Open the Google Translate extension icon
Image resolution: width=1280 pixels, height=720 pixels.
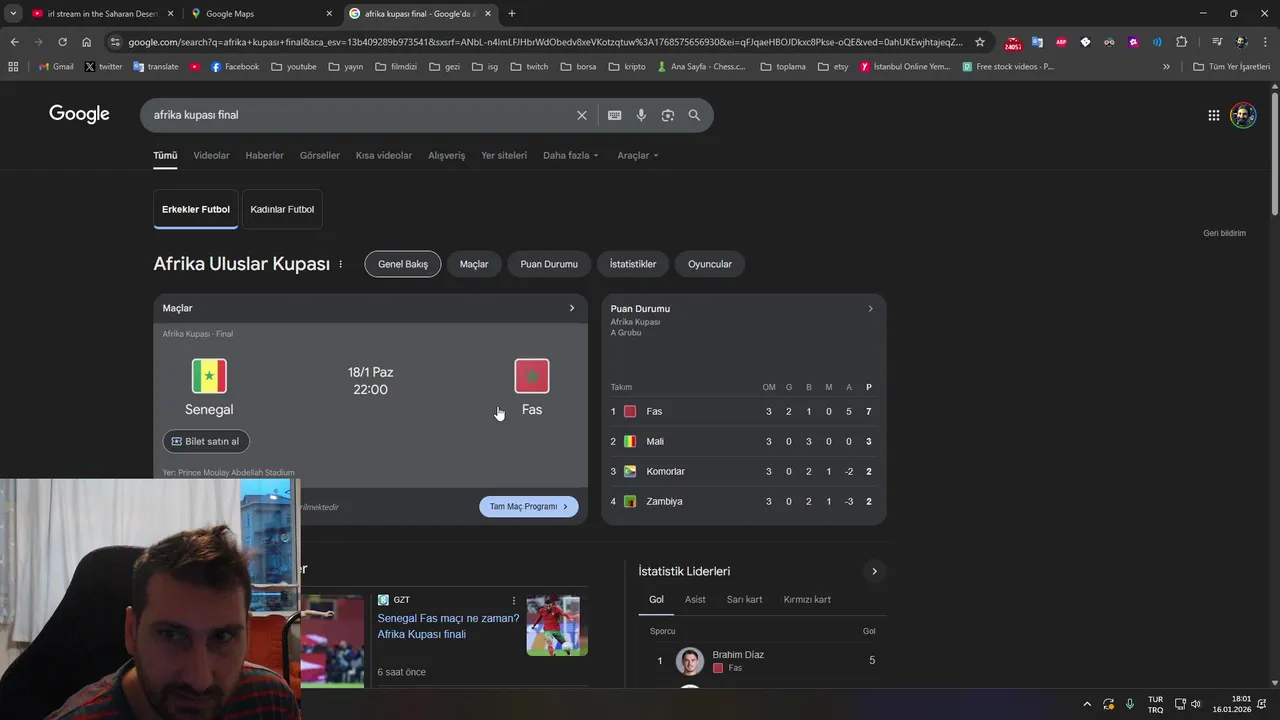1037,42
